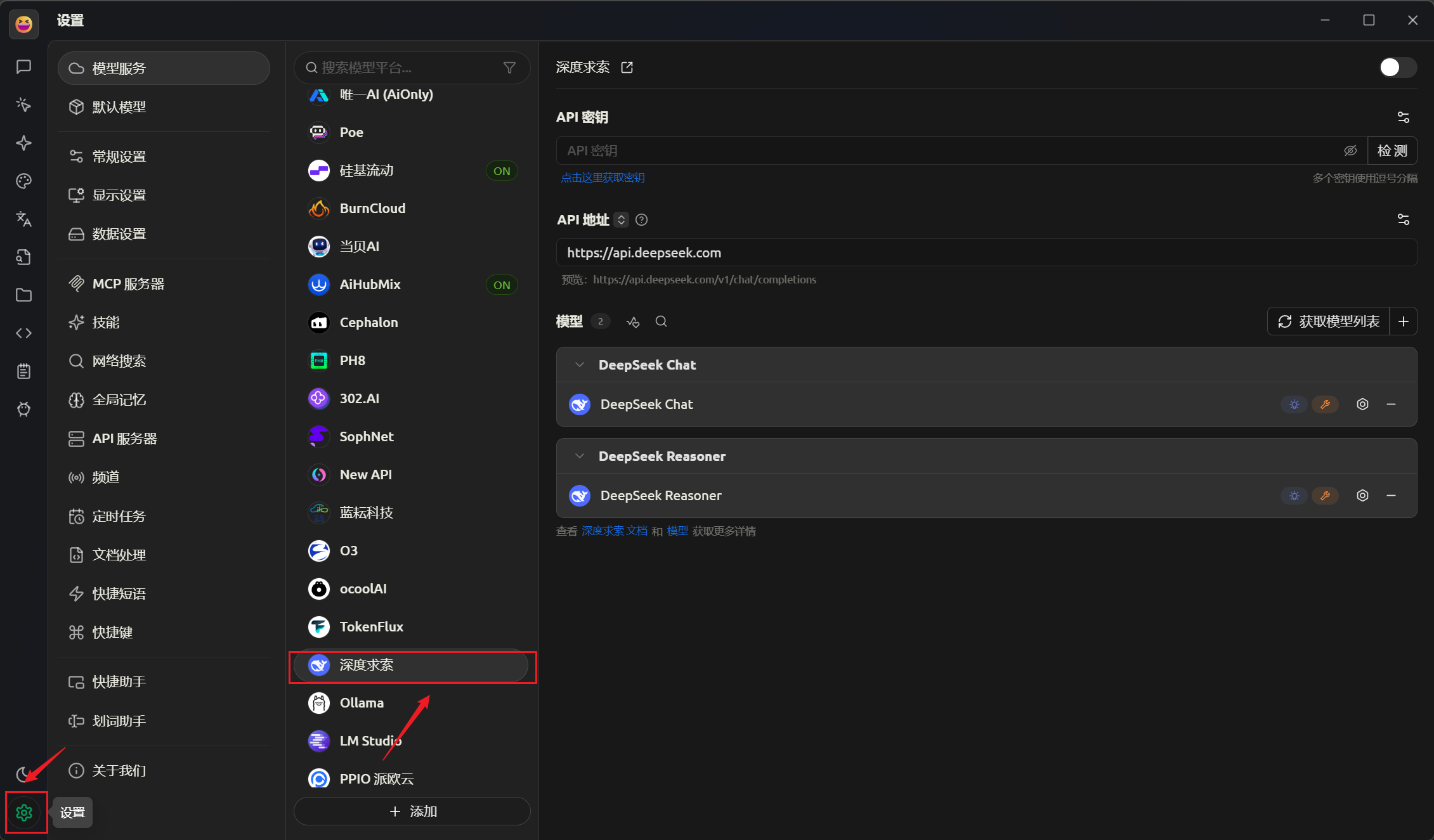This screenshot has width=1434, height=840.
Task: Toggle dark theme moon icon in sidebar
Action: [x=23, y=774]
